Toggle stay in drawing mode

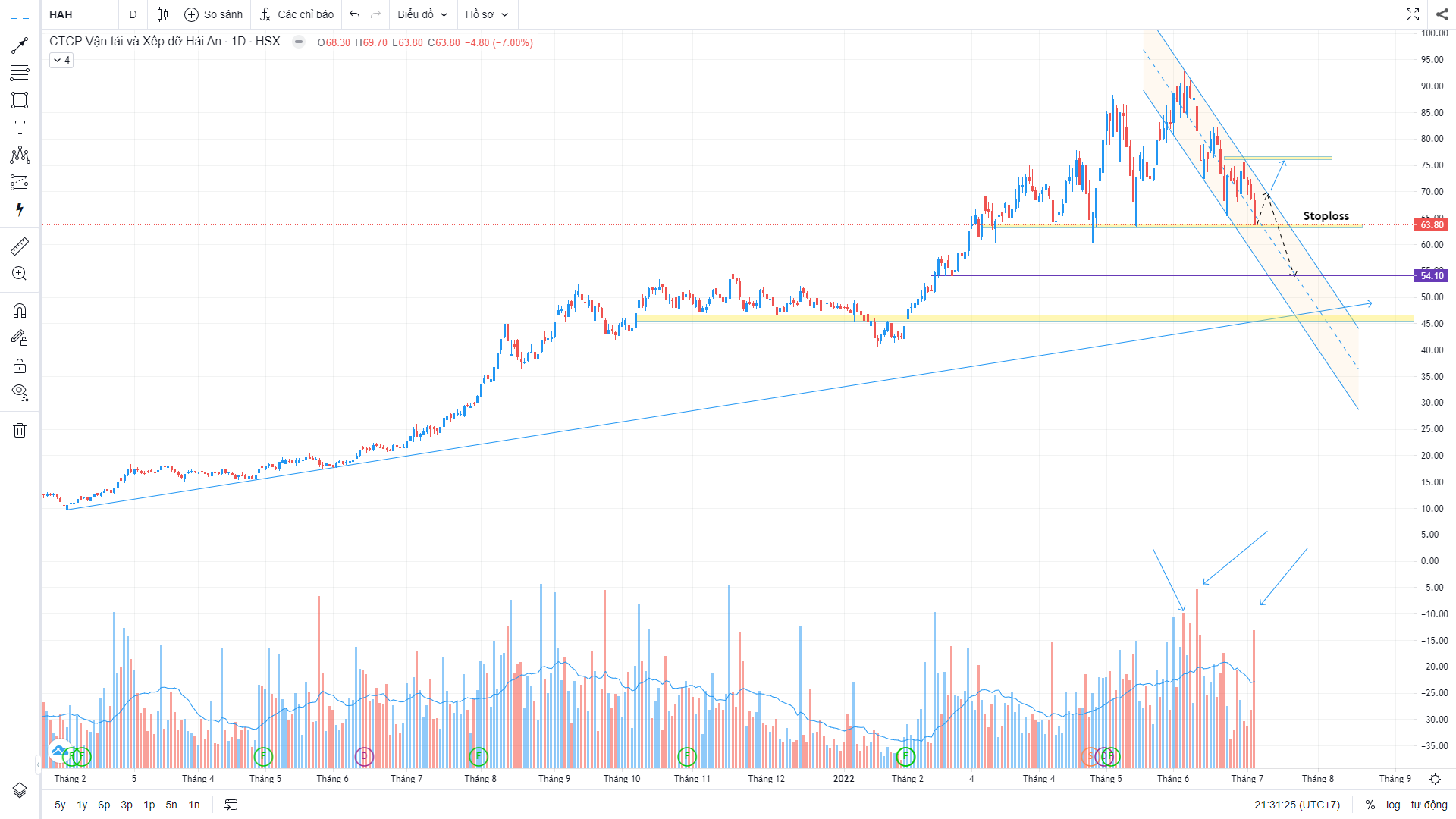pos(20,338)
